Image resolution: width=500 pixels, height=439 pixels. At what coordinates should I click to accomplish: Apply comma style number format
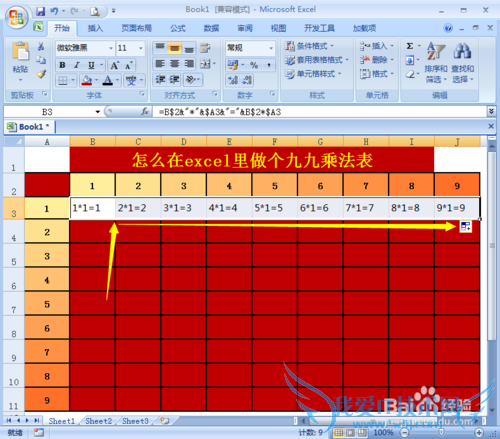(269, 65)
